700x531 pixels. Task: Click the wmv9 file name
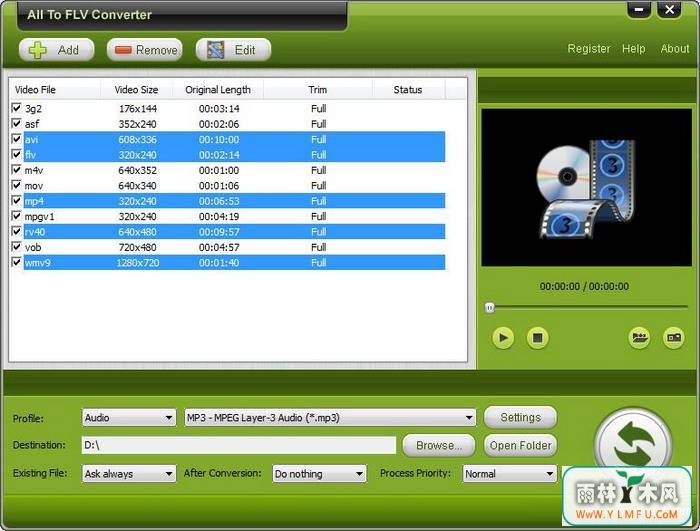point(38,263)
